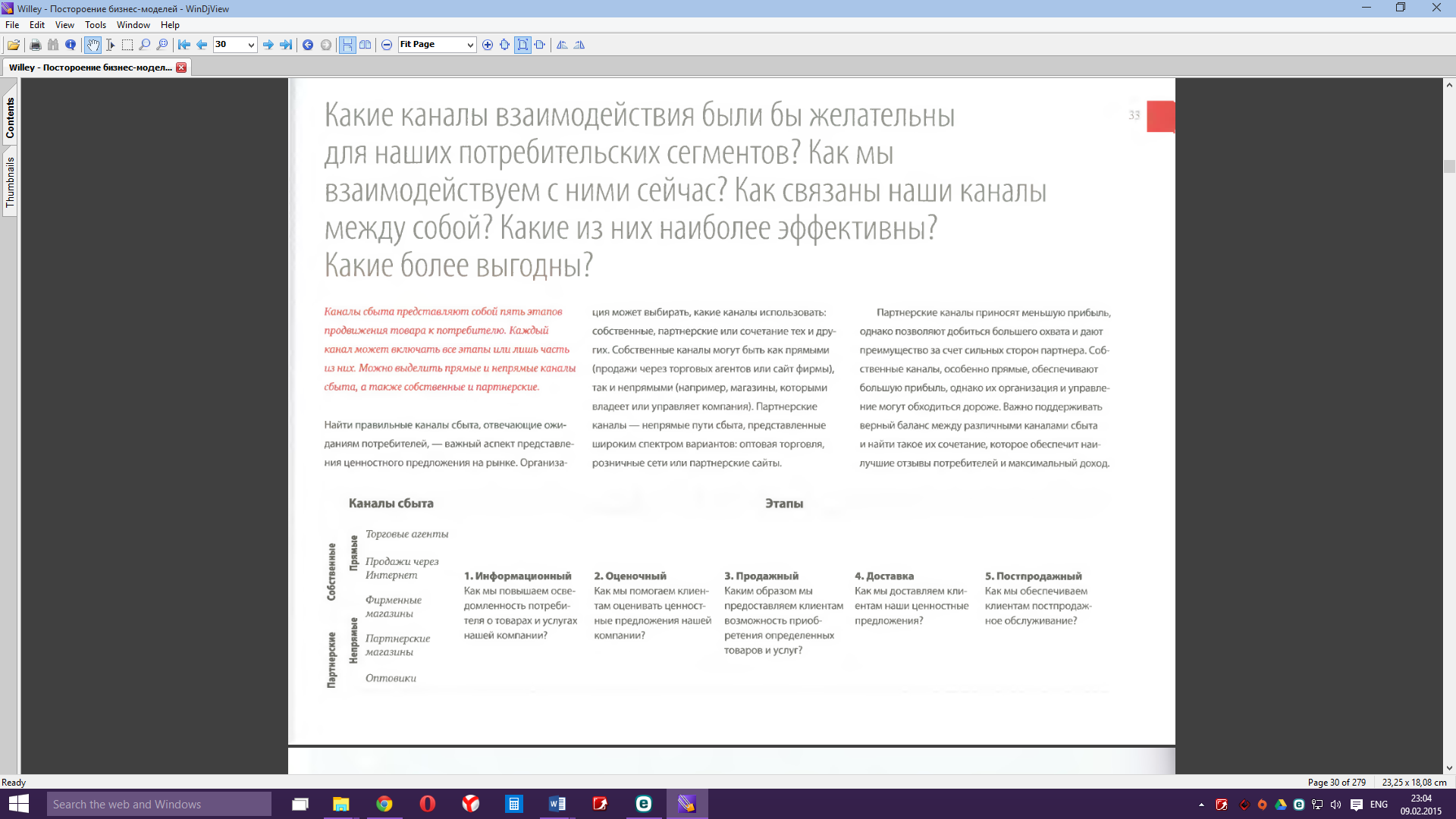Click the scrollbar up arrow
The width and height of the screenshot is (1456, 819).
[1449, 85]
